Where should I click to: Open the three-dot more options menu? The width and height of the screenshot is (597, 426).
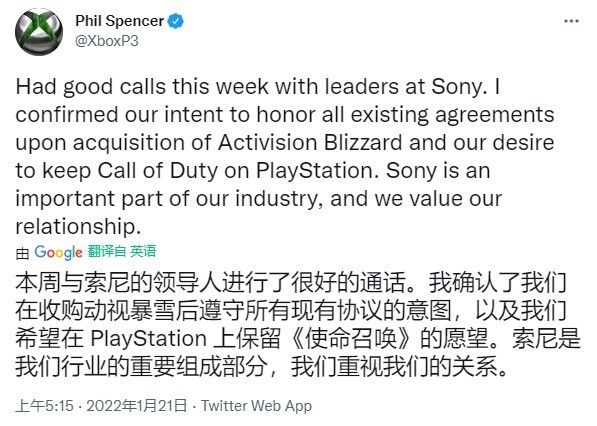(571, 21)
